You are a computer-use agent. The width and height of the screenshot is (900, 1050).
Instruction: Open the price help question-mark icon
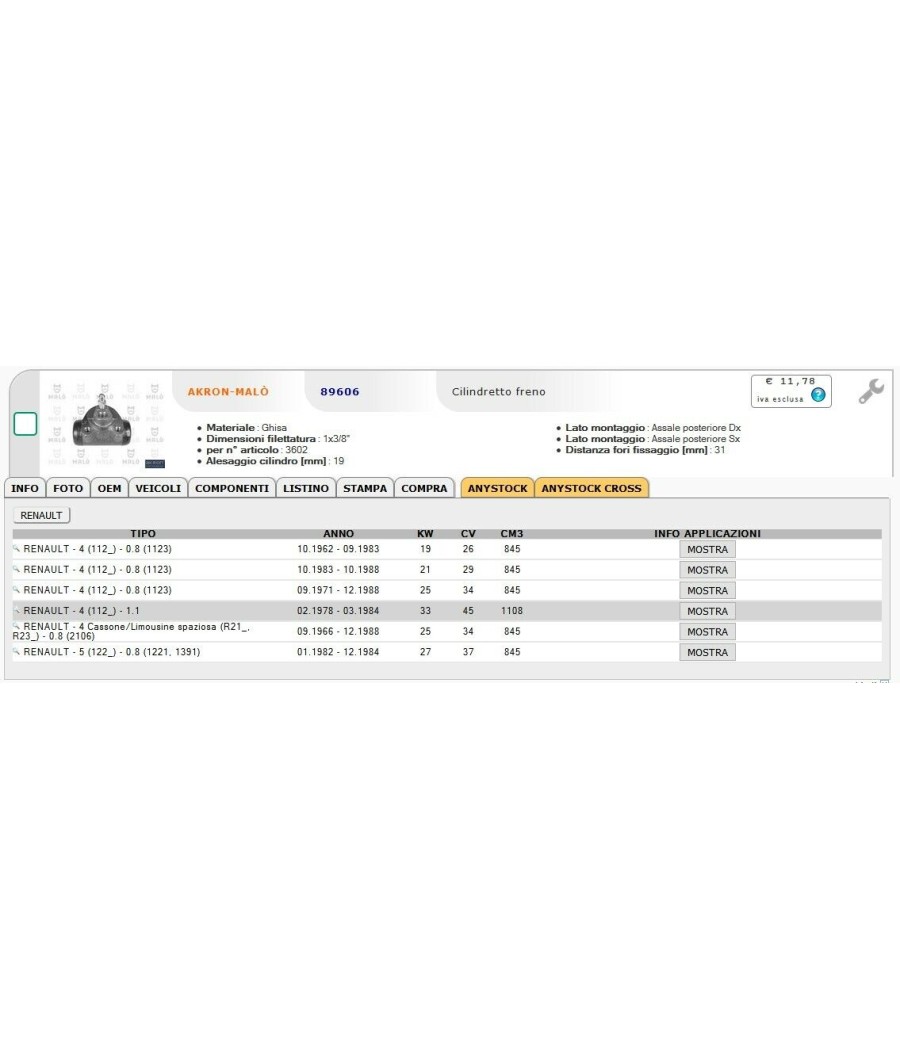818,395
